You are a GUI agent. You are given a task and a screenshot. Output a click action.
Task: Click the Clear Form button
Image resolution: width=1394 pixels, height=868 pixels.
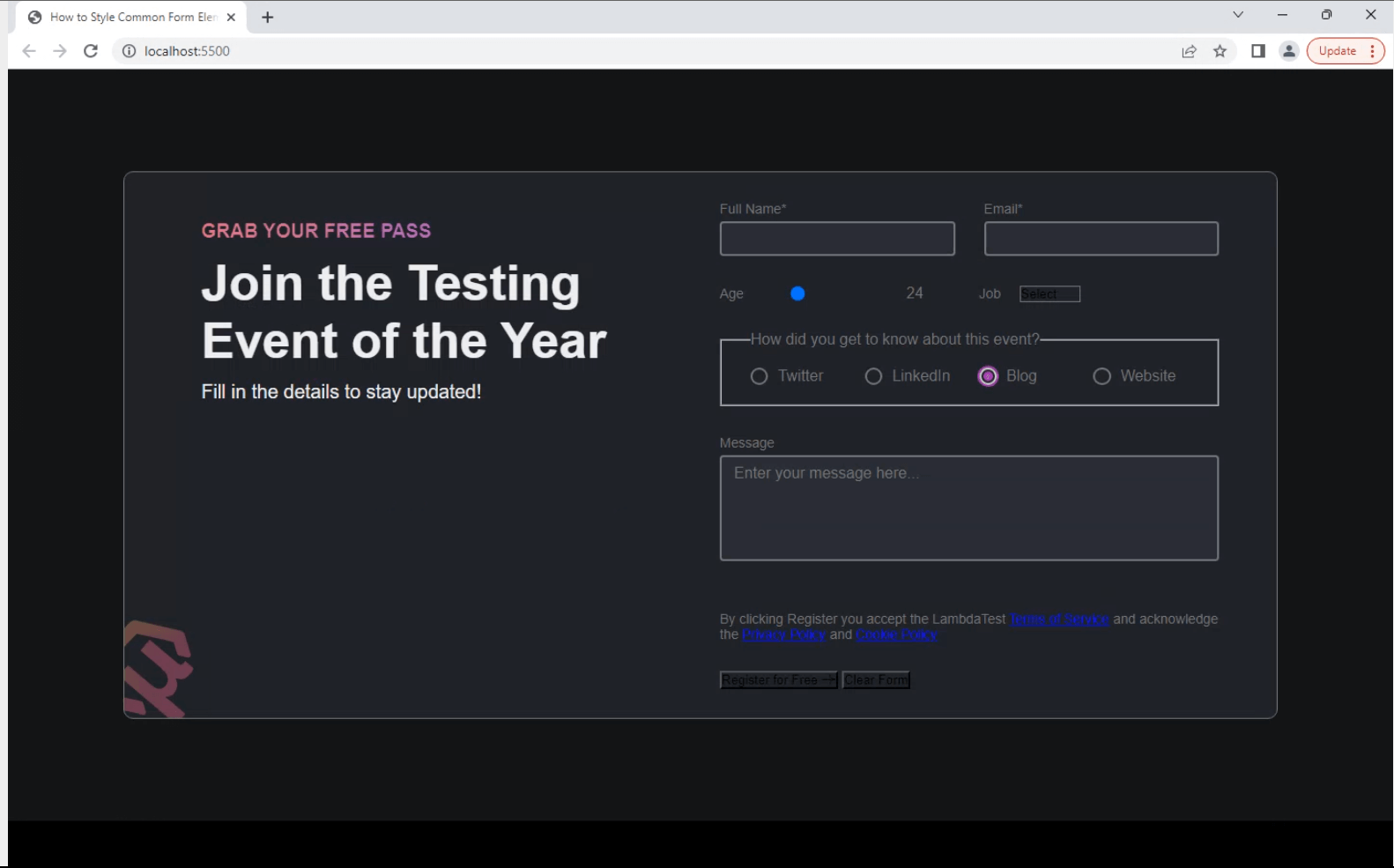coord(876,680)
